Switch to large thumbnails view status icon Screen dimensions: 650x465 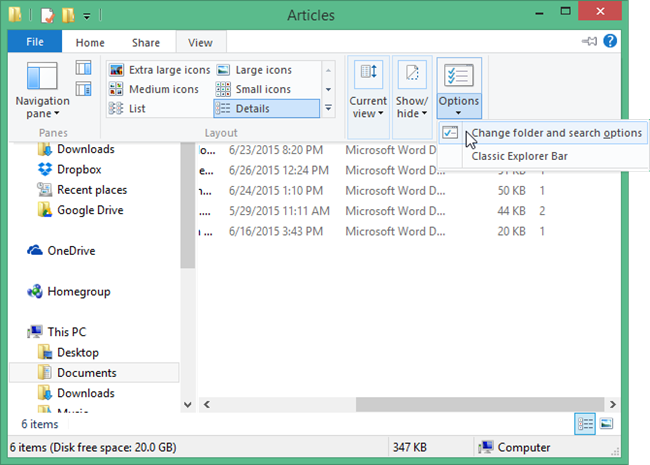point(606,424)
